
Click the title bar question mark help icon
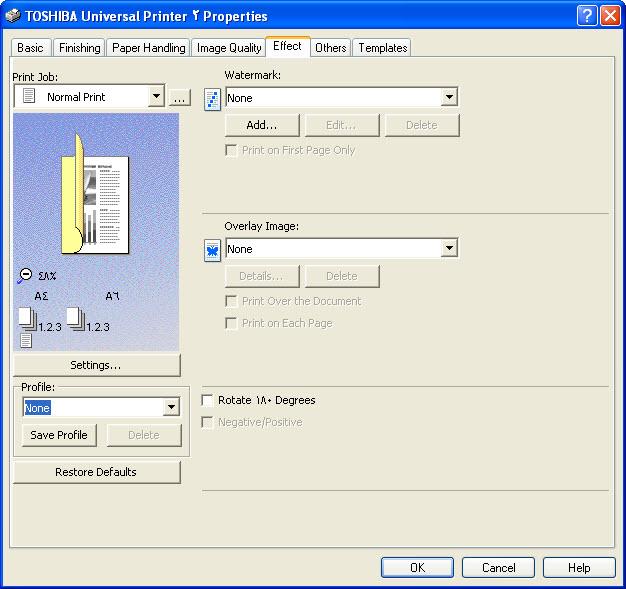tap(587, 16)
